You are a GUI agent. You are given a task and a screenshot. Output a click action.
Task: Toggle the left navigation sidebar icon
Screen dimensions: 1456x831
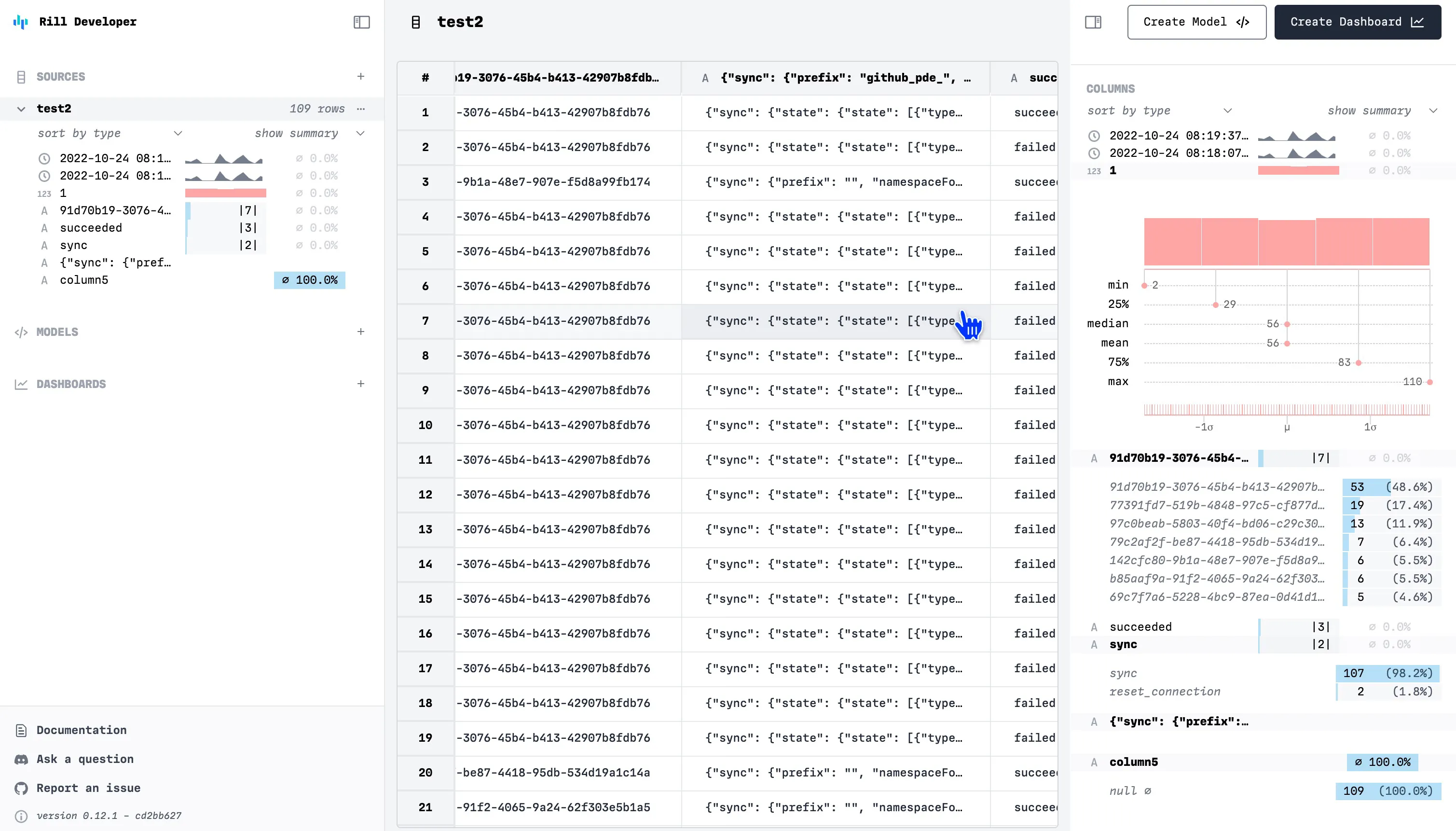(x=362, y=22)
